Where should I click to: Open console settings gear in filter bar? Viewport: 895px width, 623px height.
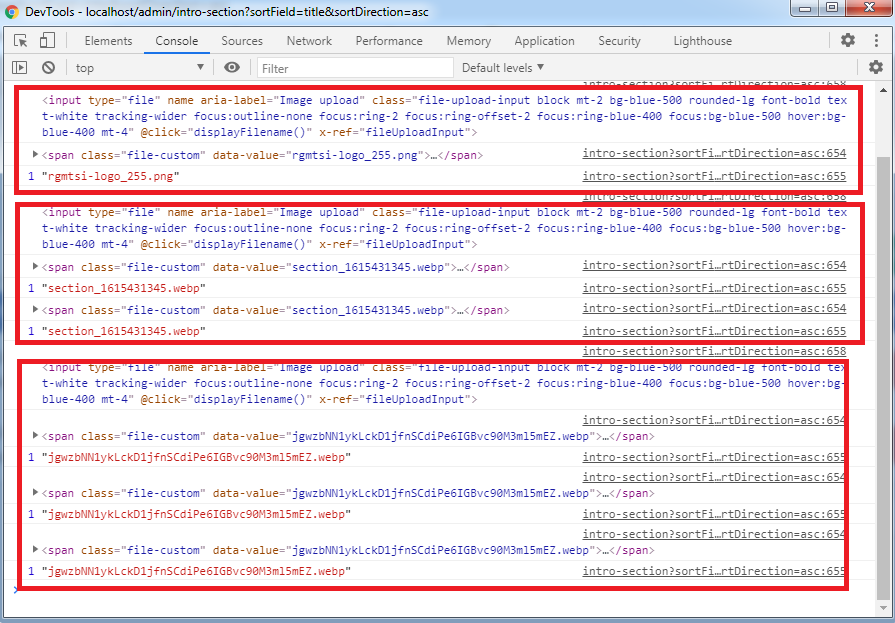[x=876, y=67]
